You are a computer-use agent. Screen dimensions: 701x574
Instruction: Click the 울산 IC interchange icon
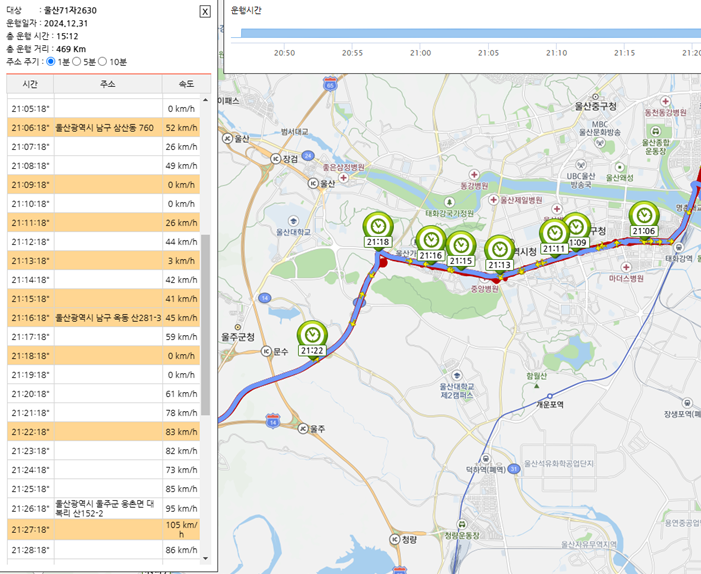(x=229, y=139)
